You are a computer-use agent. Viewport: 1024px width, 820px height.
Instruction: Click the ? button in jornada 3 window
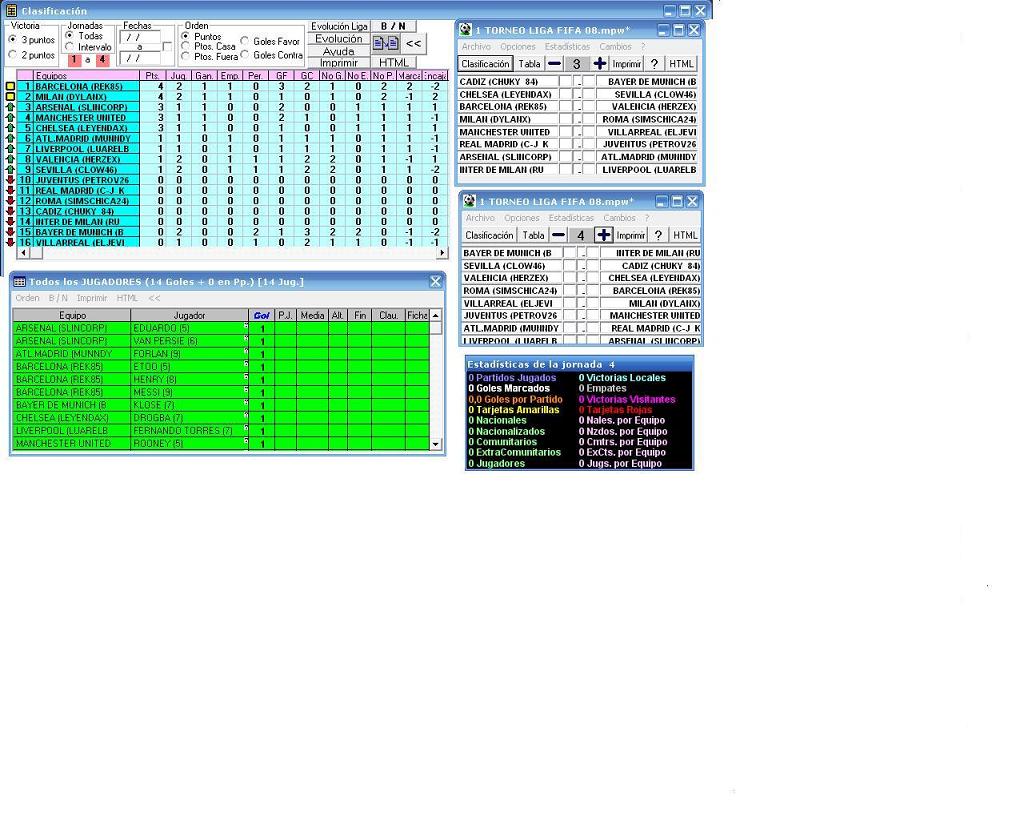(654, 63)
